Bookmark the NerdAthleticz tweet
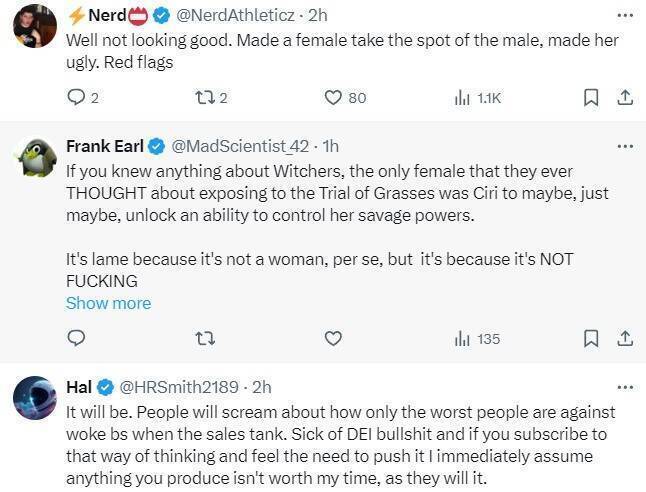Viewport: 646px width, 492px height. coord(591,97)
